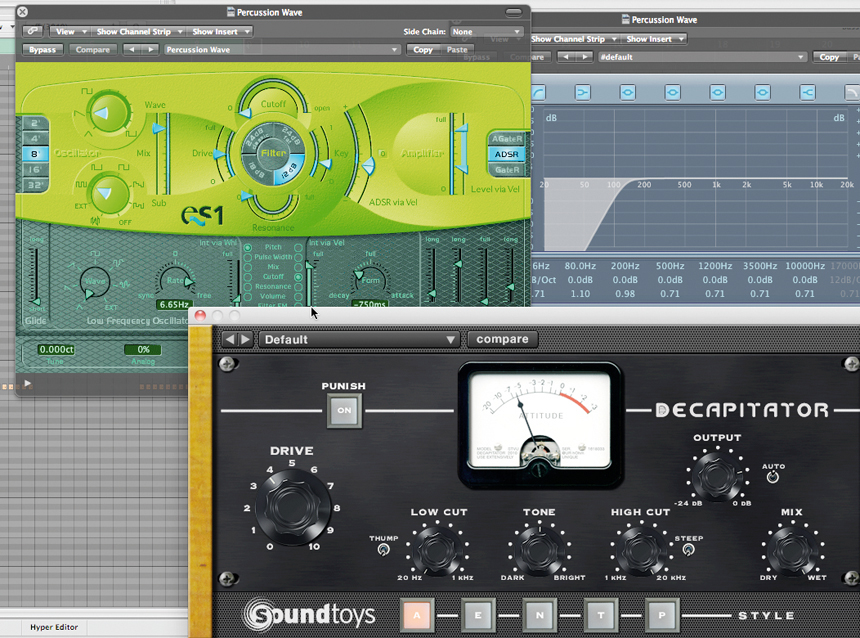This screenshot has width=860, height=638.
Task: Toggle the 3500Hz band icon in Channel EQ
Action: pos(762,92)
